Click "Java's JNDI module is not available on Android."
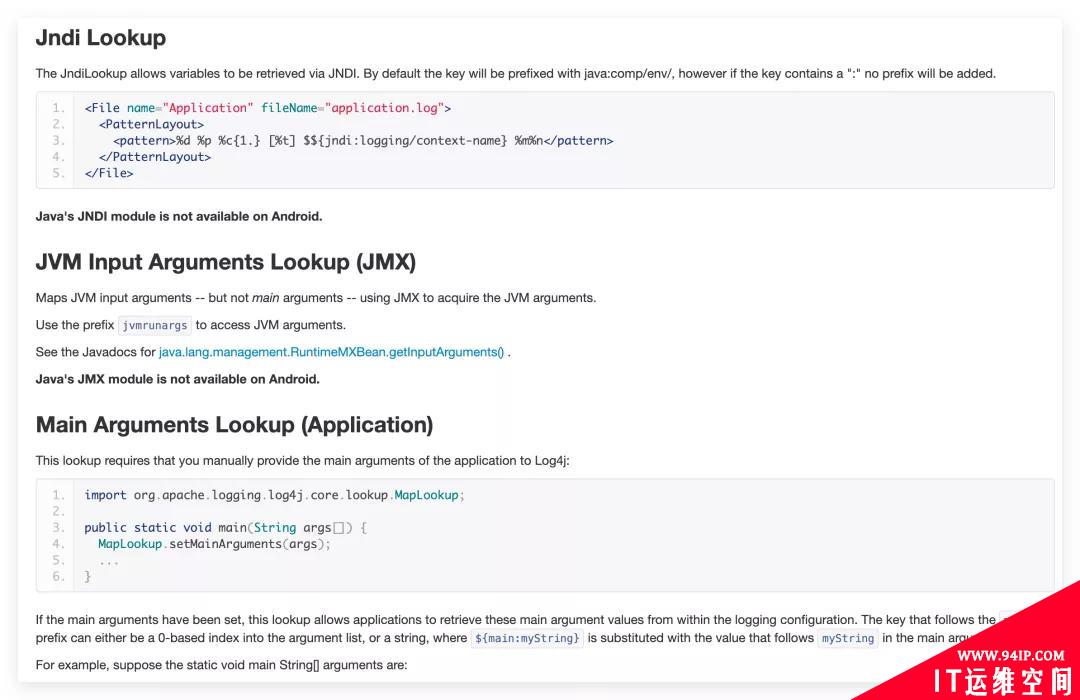The height and width of the screenshot is (700, 1080). (x=179, y=216)
